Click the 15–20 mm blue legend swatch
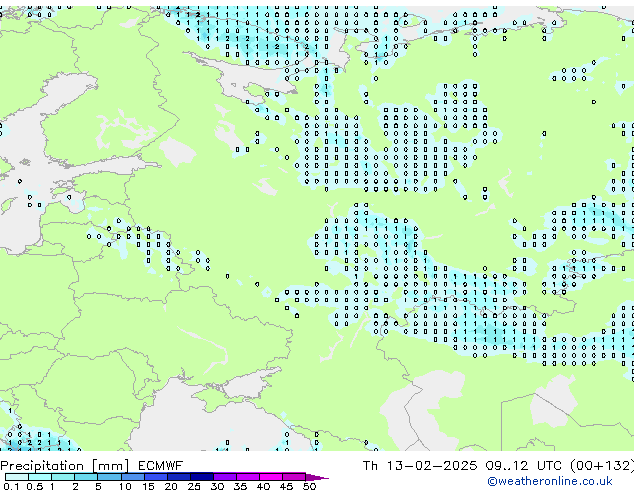Screen dimensions: 634x490 coord(156,477)
